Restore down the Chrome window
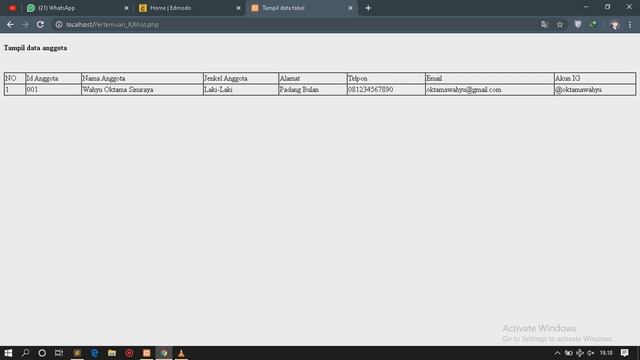Image resolution: width=640 pixels, height=360 pixels. [607, 7]
